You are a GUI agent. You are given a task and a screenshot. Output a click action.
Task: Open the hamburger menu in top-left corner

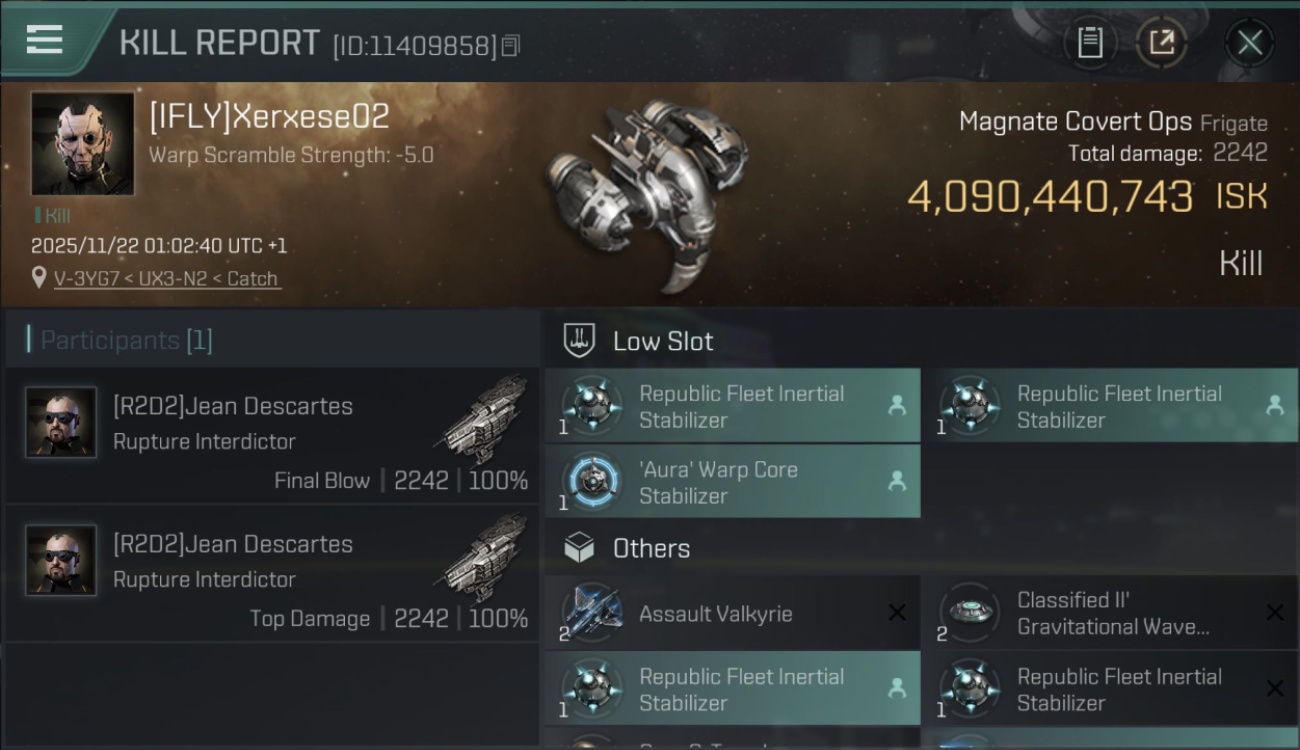point(45,40)
